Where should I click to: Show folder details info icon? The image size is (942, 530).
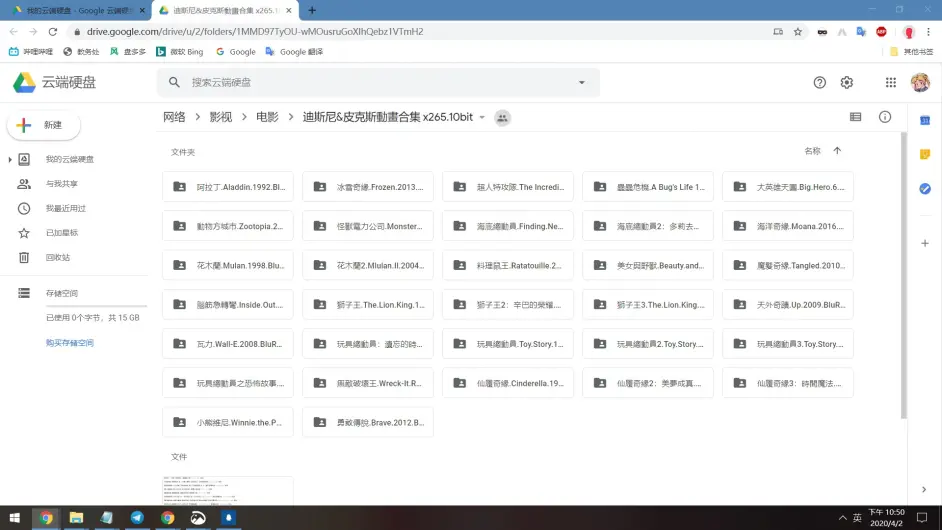pyautogui.click(x=884, y=117)
